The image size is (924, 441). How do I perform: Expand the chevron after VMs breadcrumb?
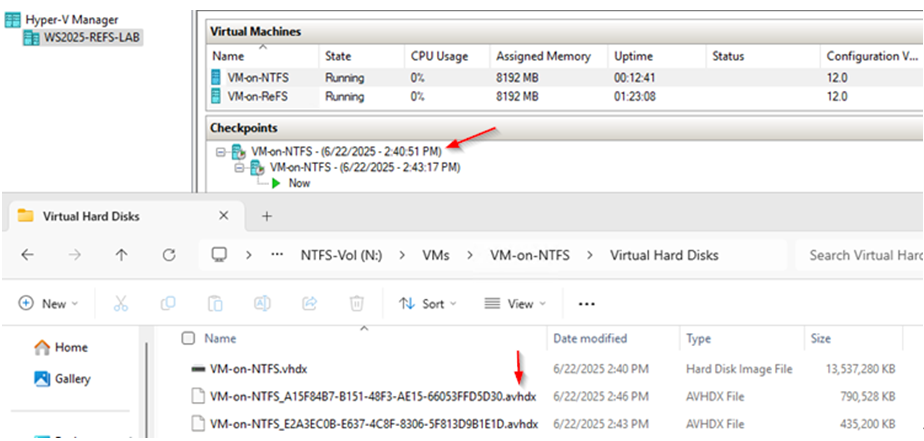coord(470,255)
